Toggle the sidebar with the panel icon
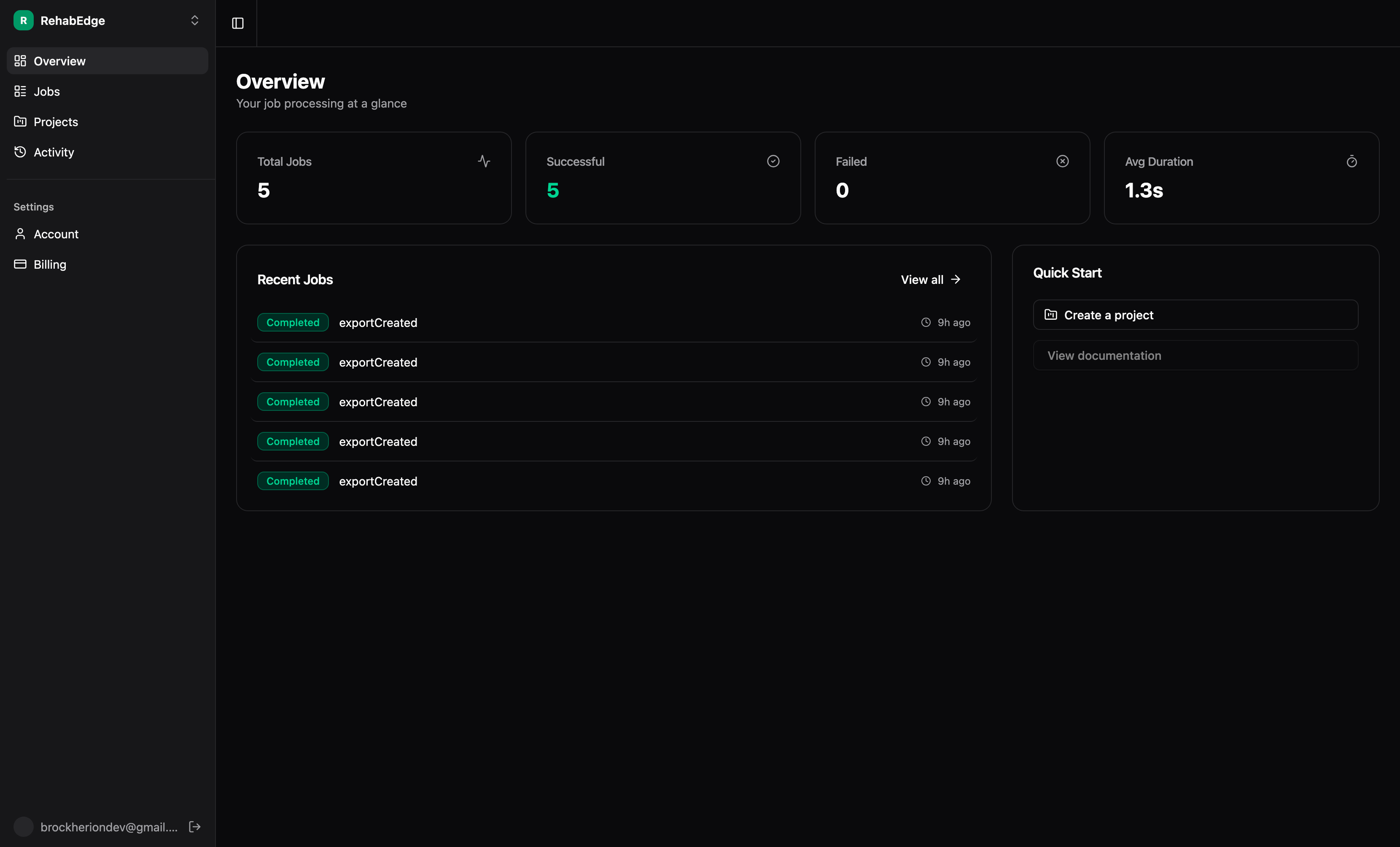The width and height of the screenshot is (1400, 847). (x=237, y=23)
